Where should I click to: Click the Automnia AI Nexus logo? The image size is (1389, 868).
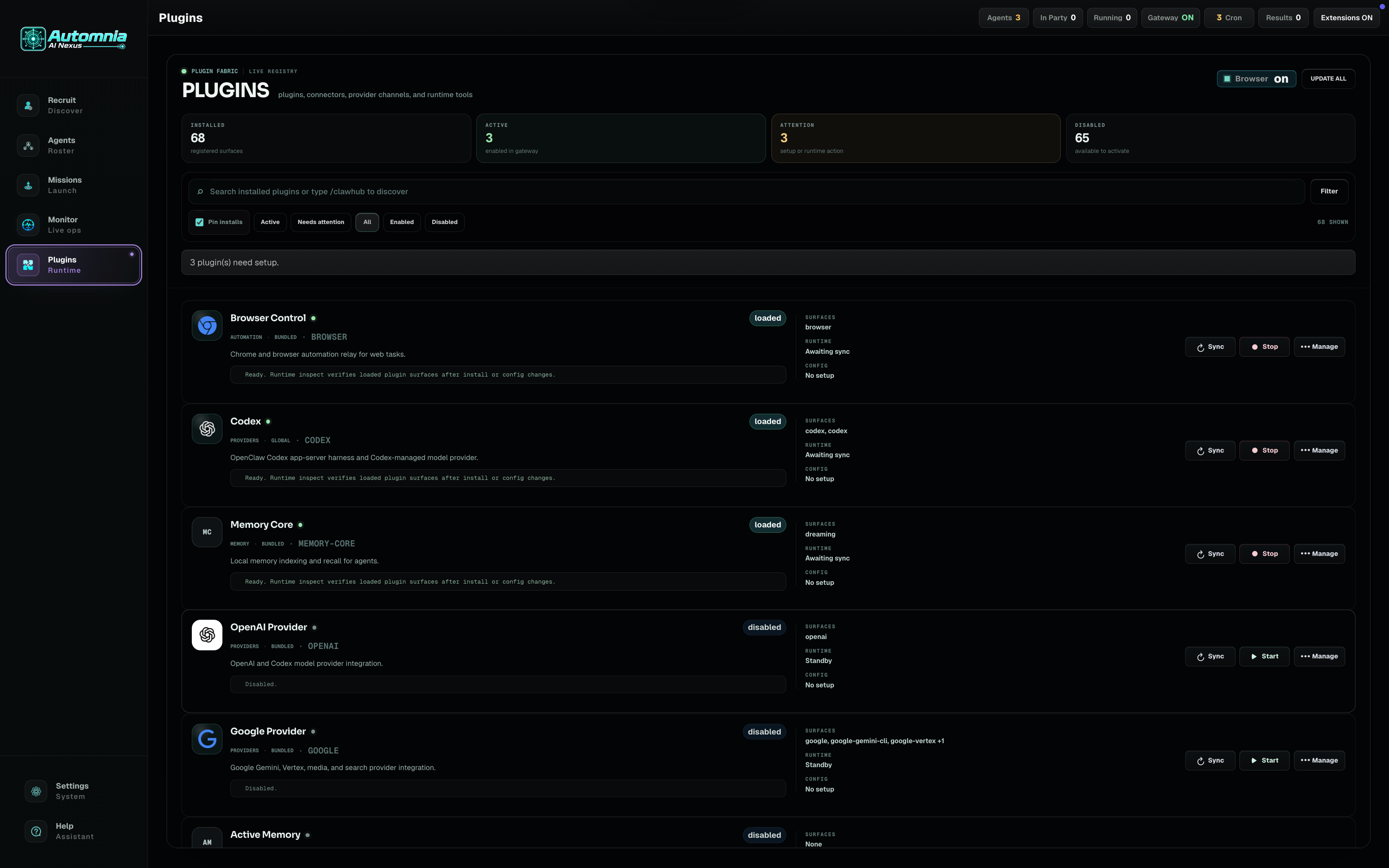[74, 39]
